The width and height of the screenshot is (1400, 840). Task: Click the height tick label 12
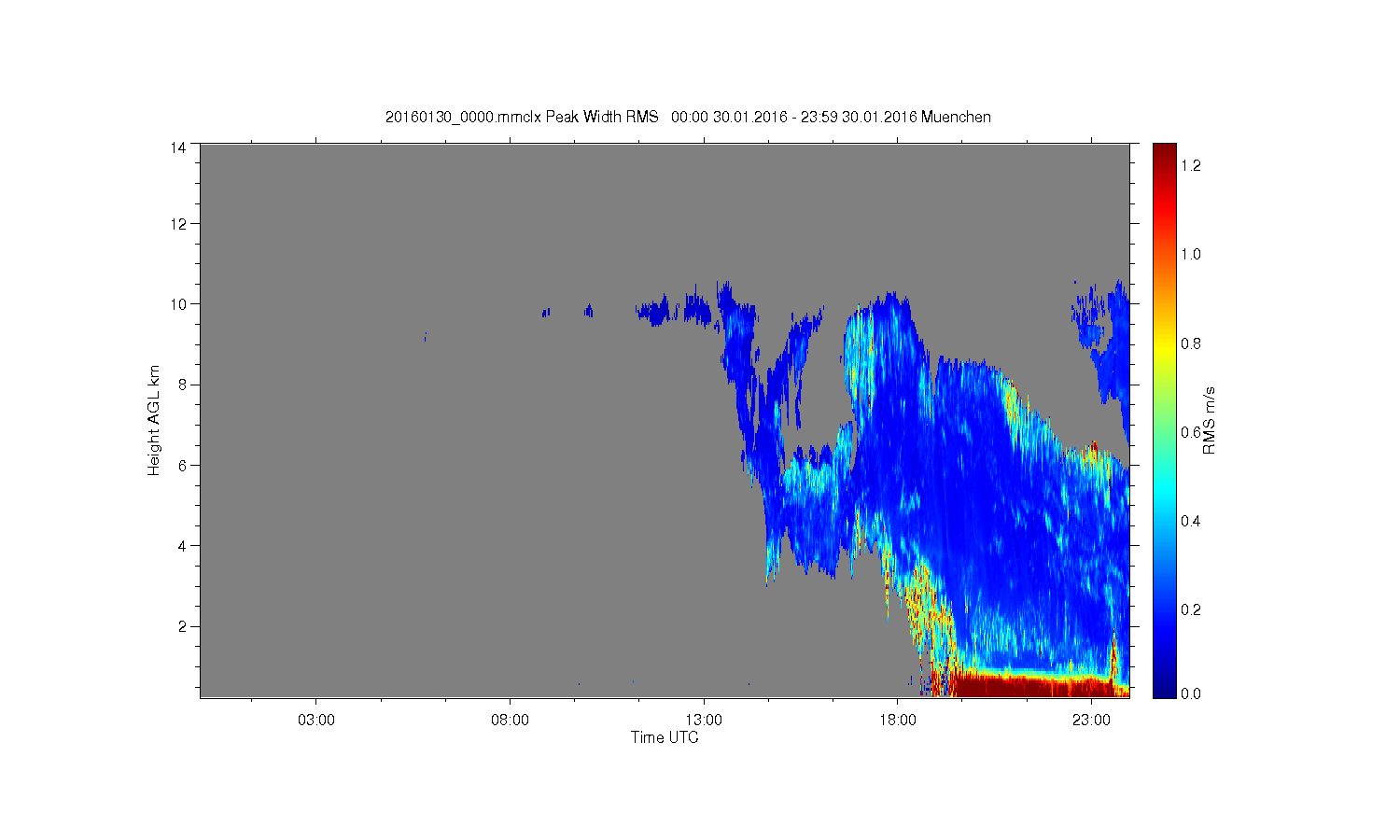click(178, 224)
